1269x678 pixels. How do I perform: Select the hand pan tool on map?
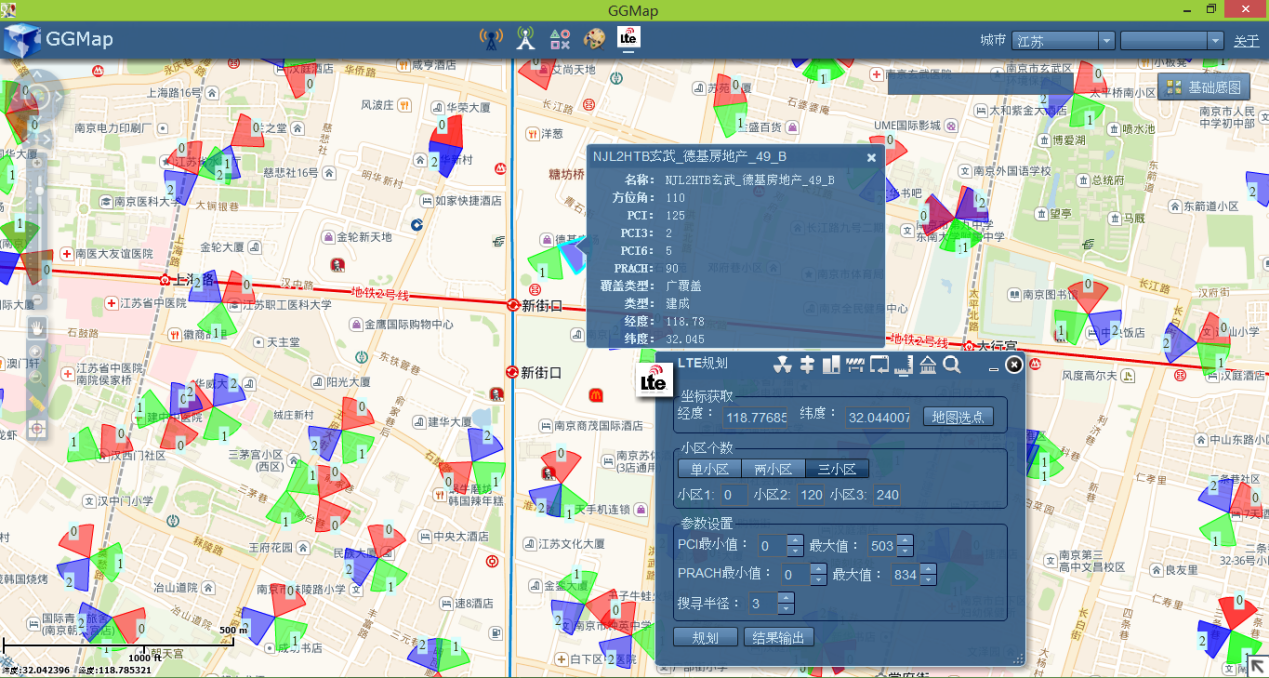[x=37, y=327]
